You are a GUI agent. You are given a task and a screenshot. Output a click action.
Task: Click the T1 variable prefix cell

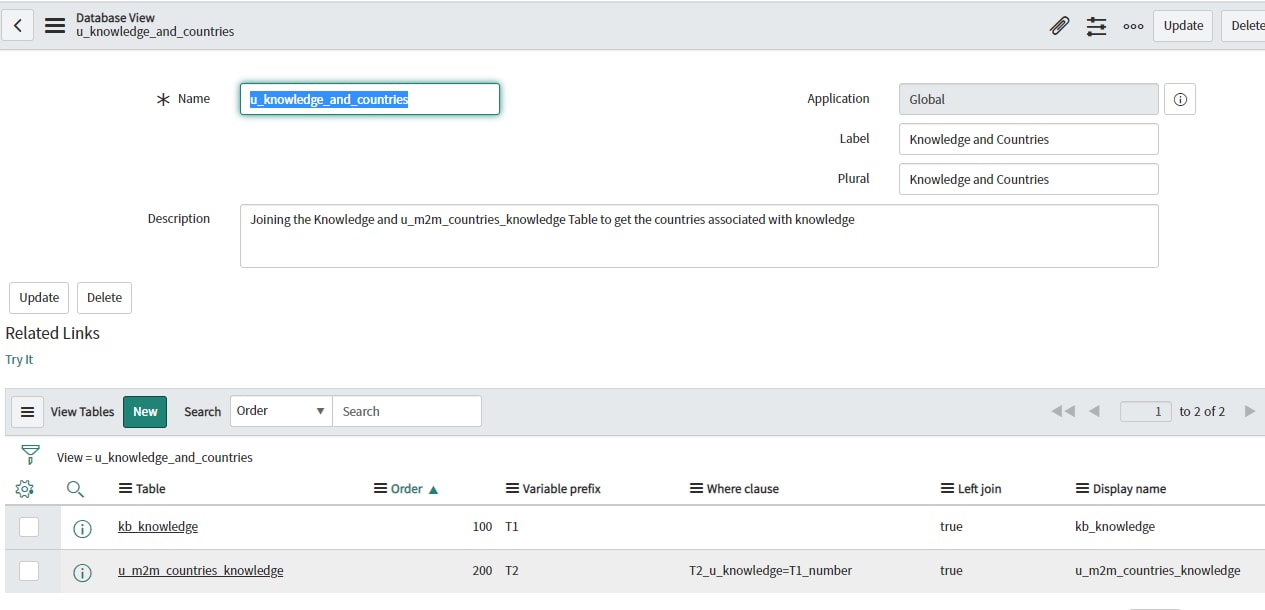[x=512, y=526]
